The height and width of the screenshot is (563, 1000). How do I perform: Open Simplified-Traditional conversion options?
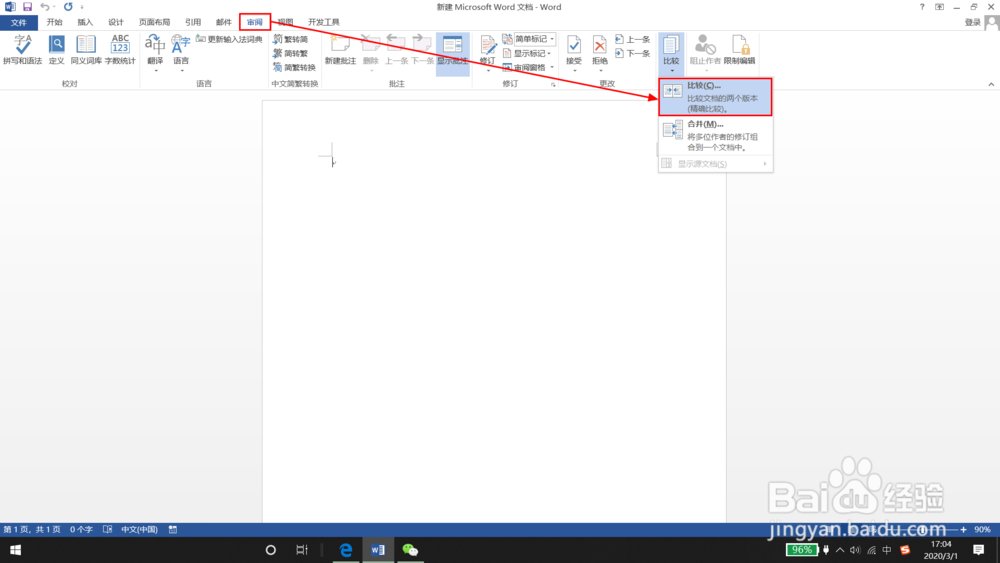tap(295, 67)
